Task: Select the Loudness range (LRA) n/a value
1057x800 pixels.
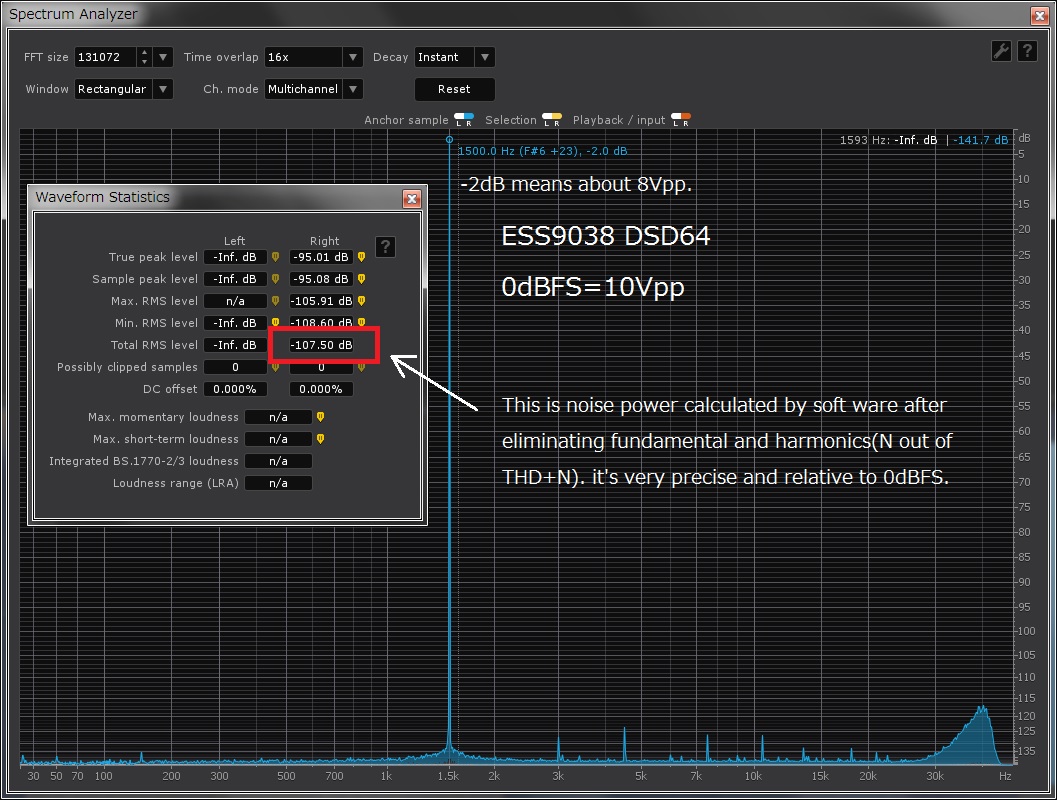Action: 278,483
